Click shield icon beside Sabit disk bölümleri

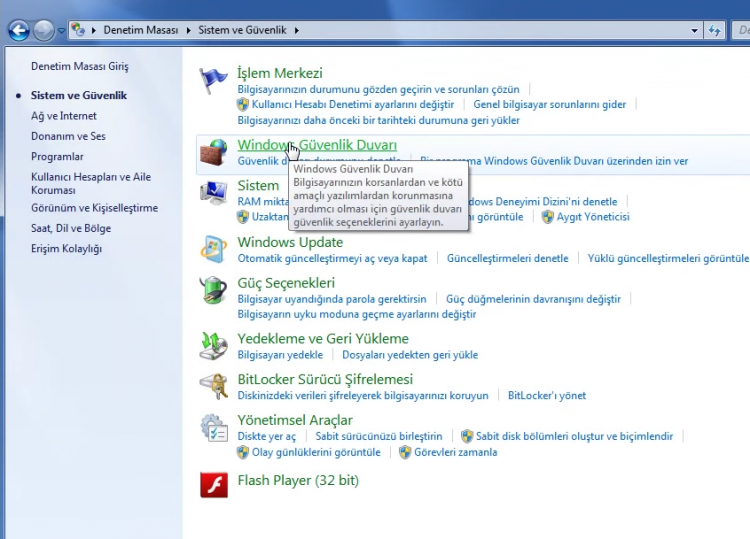[467, 436]
